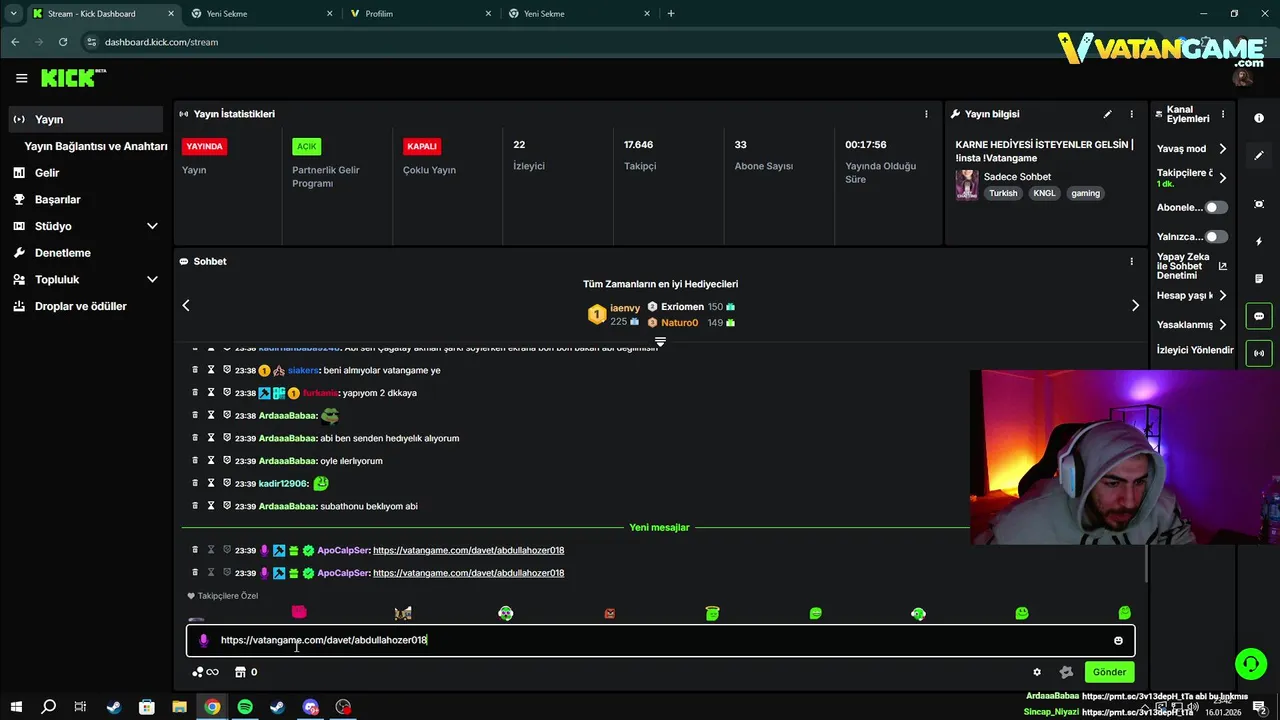Go to next top gifters slide
The image size is (1280, 720).
pyautogui.click(x=1135, y=305)
